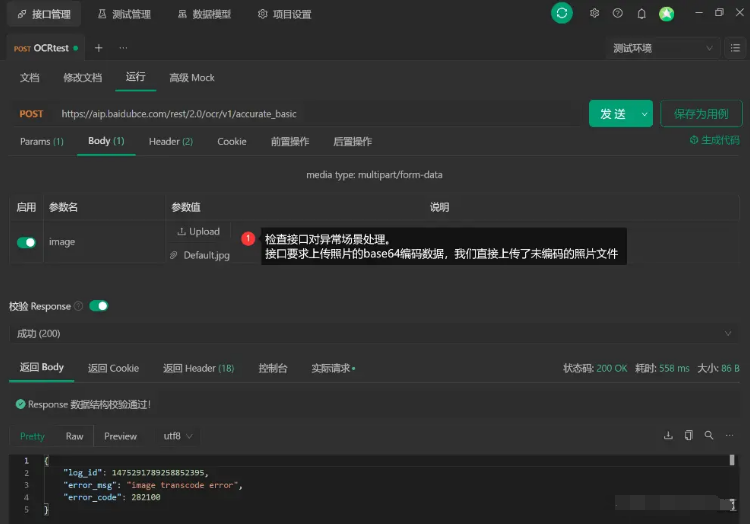Select the Pretty response view
The height and width of the screenshot is (524, 750).
(32, 436)
